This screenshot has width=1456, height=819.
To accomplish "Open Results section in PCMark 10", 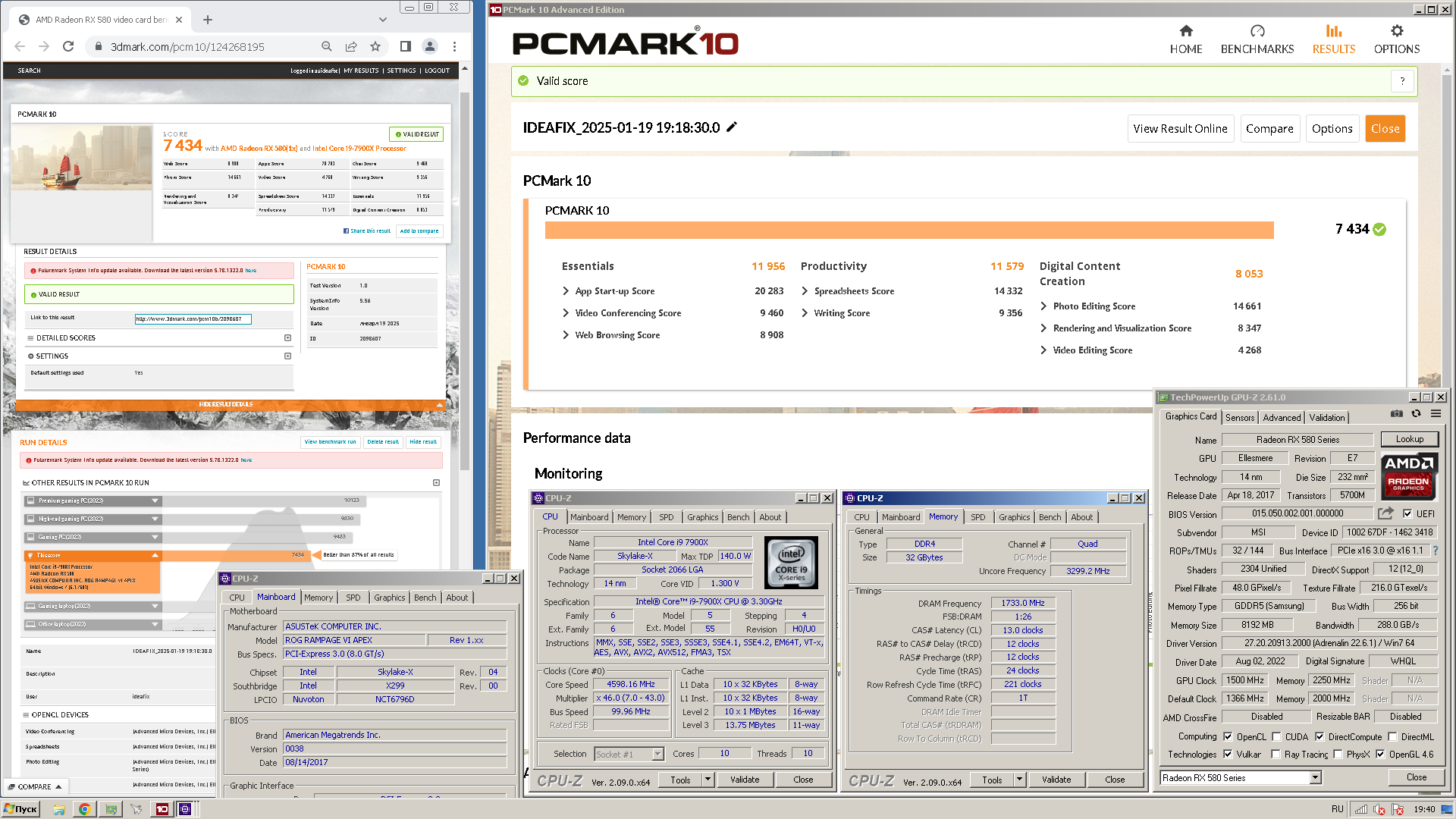I will point(1334,39).
